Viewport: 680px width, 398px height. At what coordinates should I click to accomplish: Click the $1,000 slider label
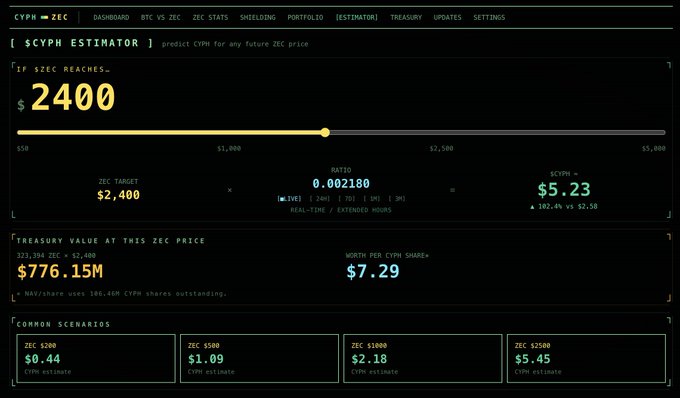pyautogui.click(x=229, y=148)
